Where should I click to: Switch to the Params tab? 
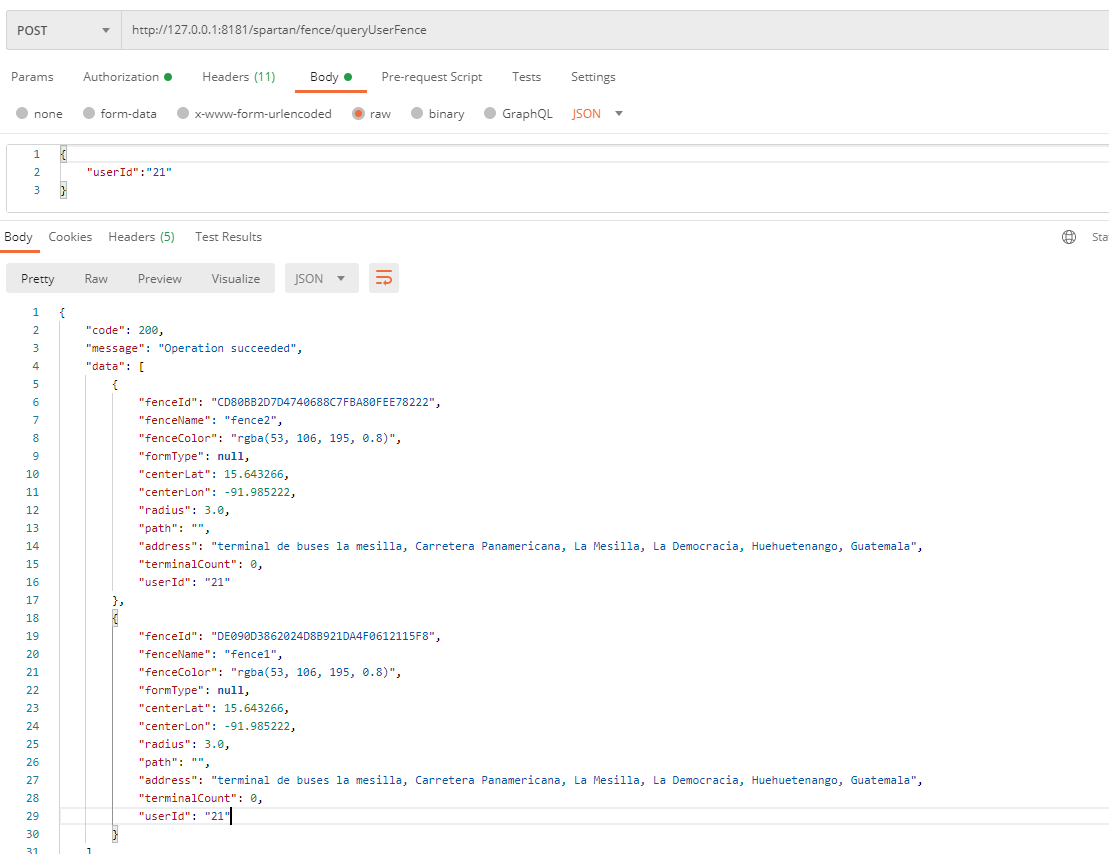pos(32,77)
